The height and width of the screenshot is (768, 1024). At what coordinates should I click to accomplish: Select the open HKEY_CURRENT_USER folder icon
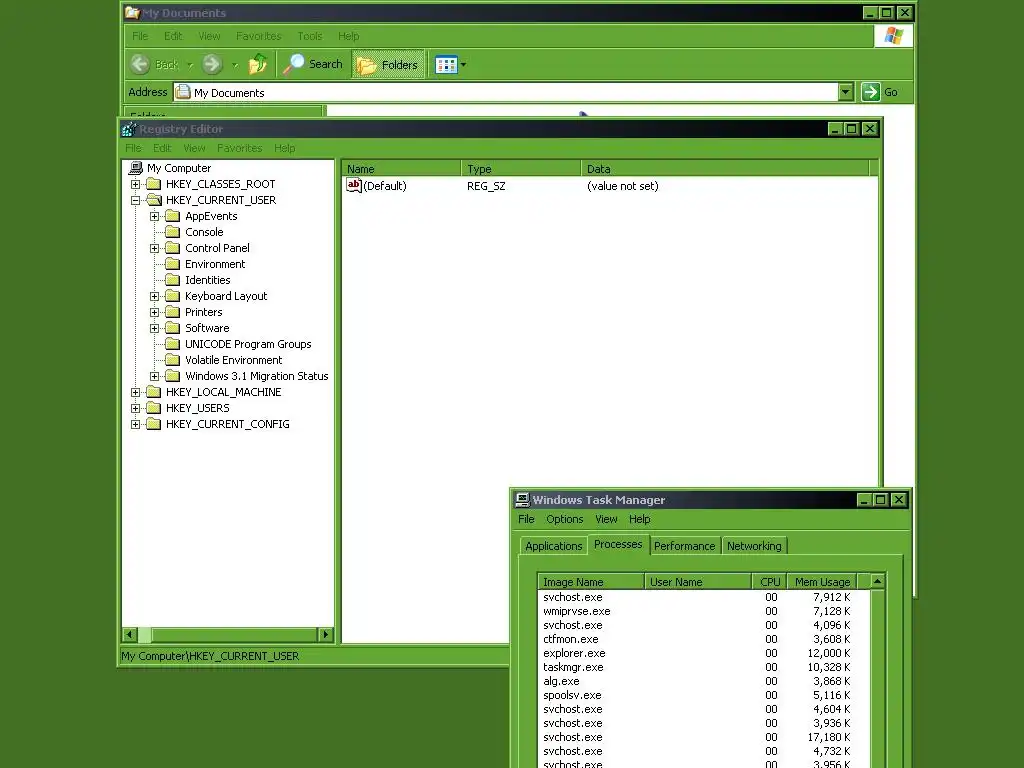point(153,200)
